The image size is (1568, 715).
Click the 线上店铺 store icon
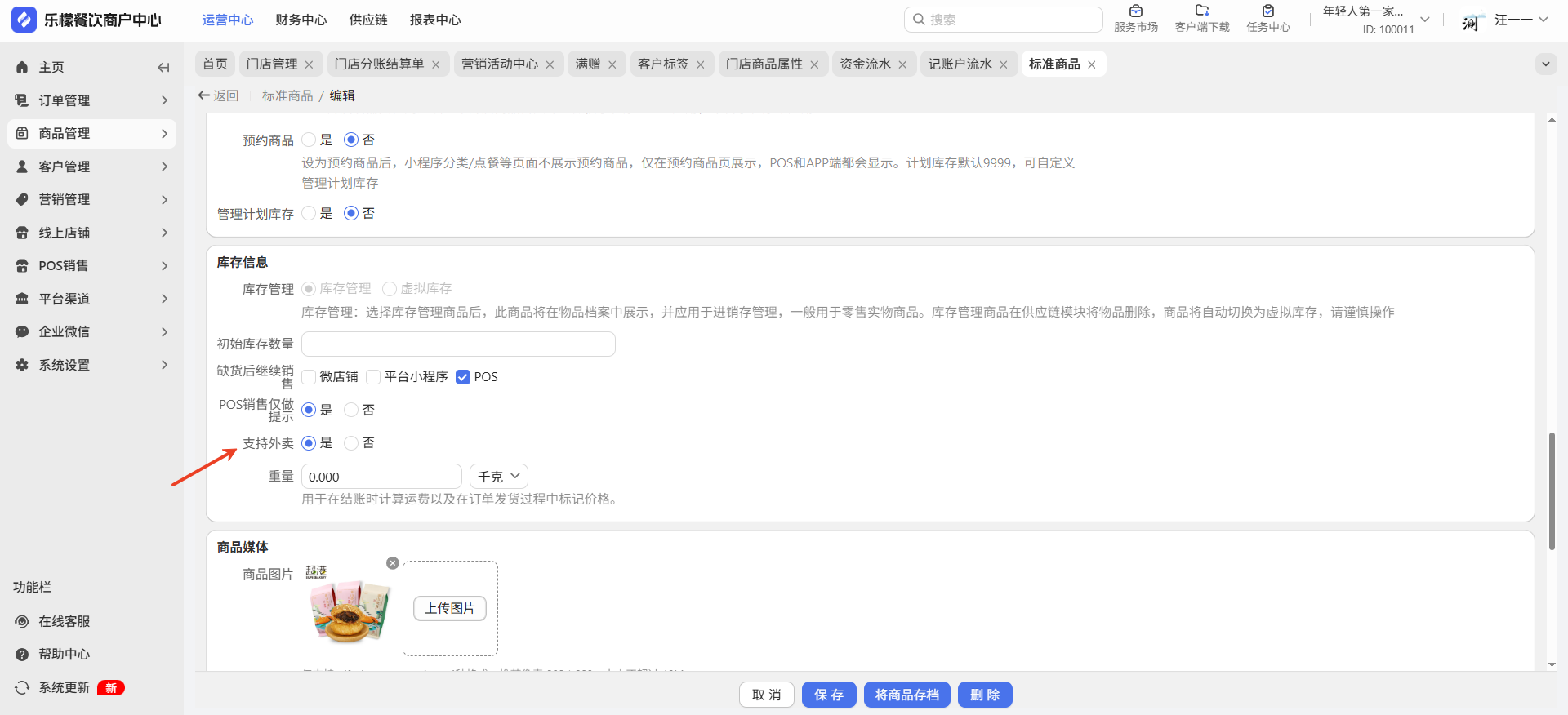pyautogui.click(x=22, y=233)
